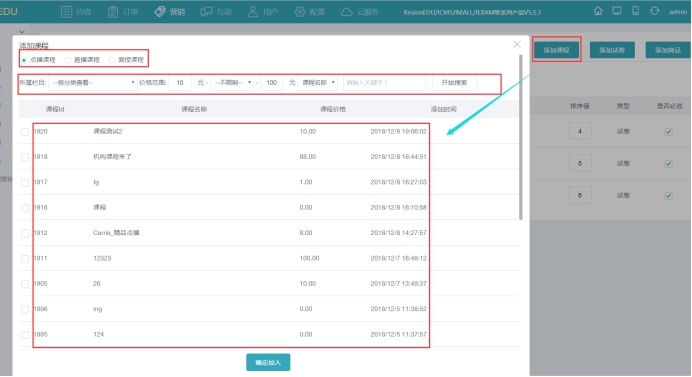Open the 所属栏目 category dropdown
This screenshot has height=377, width=692.
[93, 83]
